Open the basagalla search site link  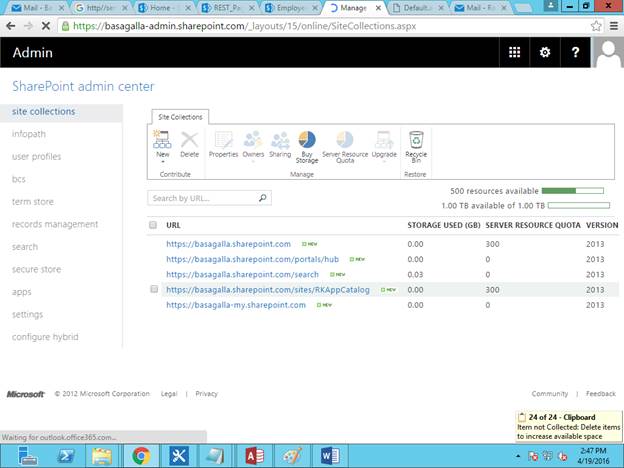point(242,275)
